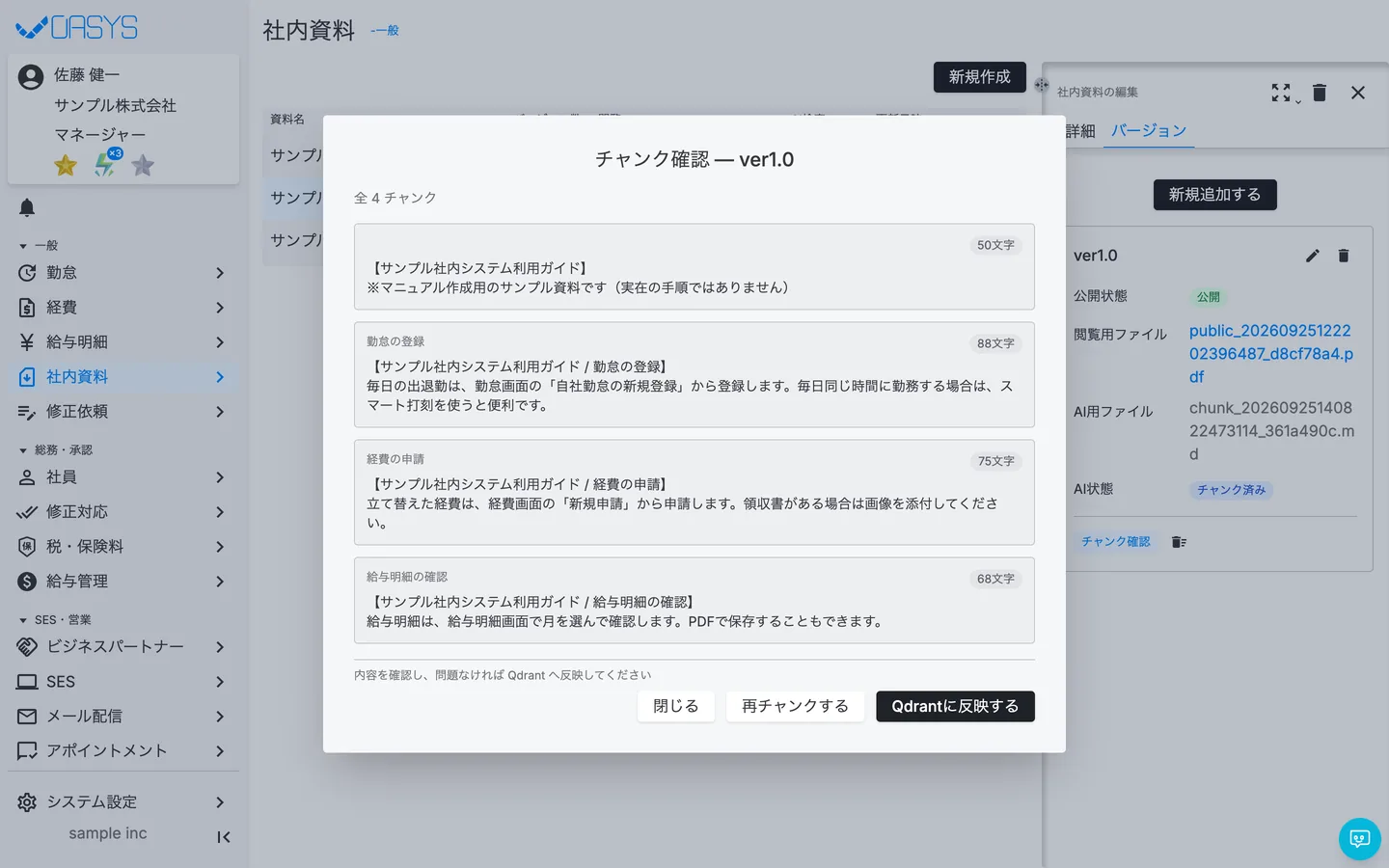This screenshot has height=868, width=1389.
Task: Click the チャンク済み status badge
Action: pyautogui.click(x=1231, y=490)
